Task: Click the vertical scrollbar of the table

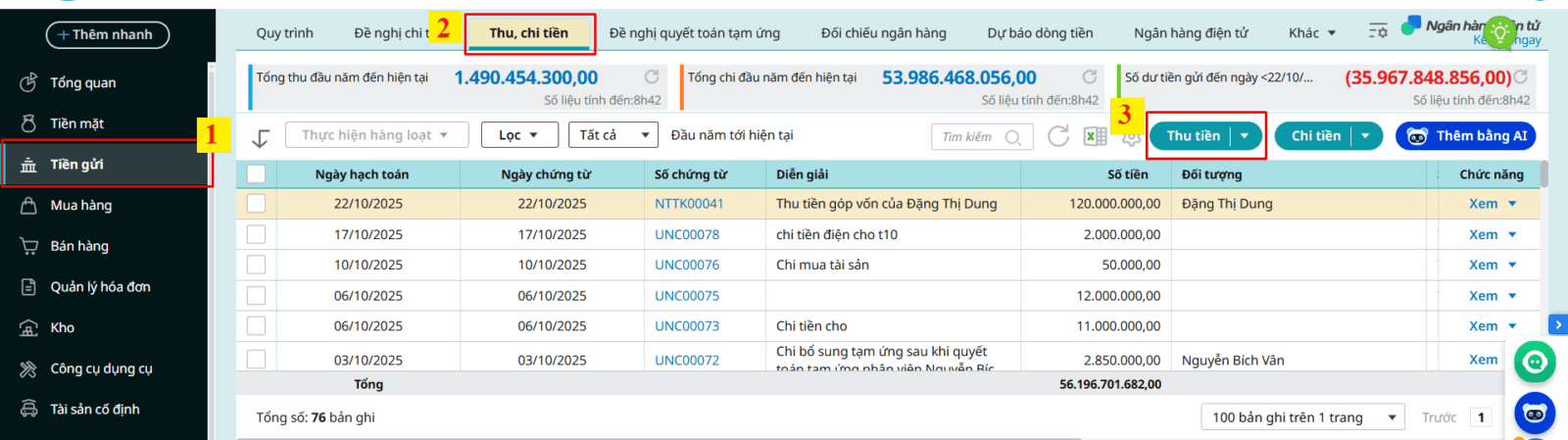Action: coord(1544,176)
